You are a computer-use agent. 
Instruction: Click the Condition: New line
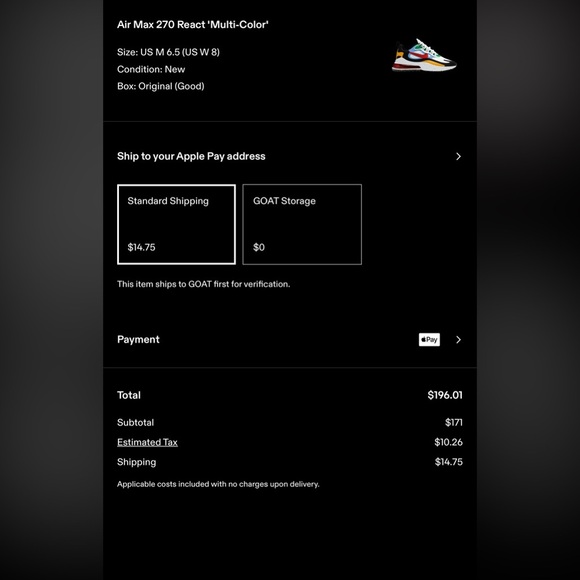pyautogui.click(x=151, y=69)
